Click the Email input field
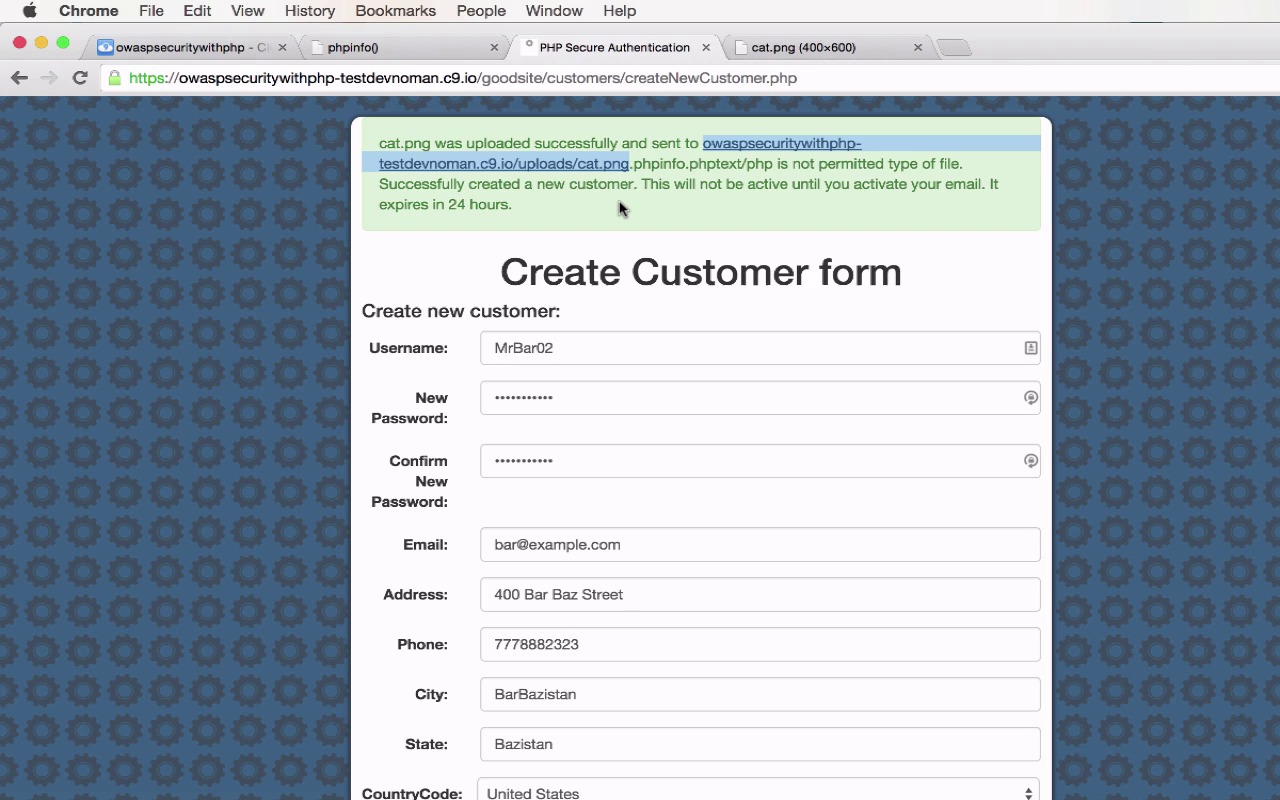1280x800 pixels. (x=760, y=545)
